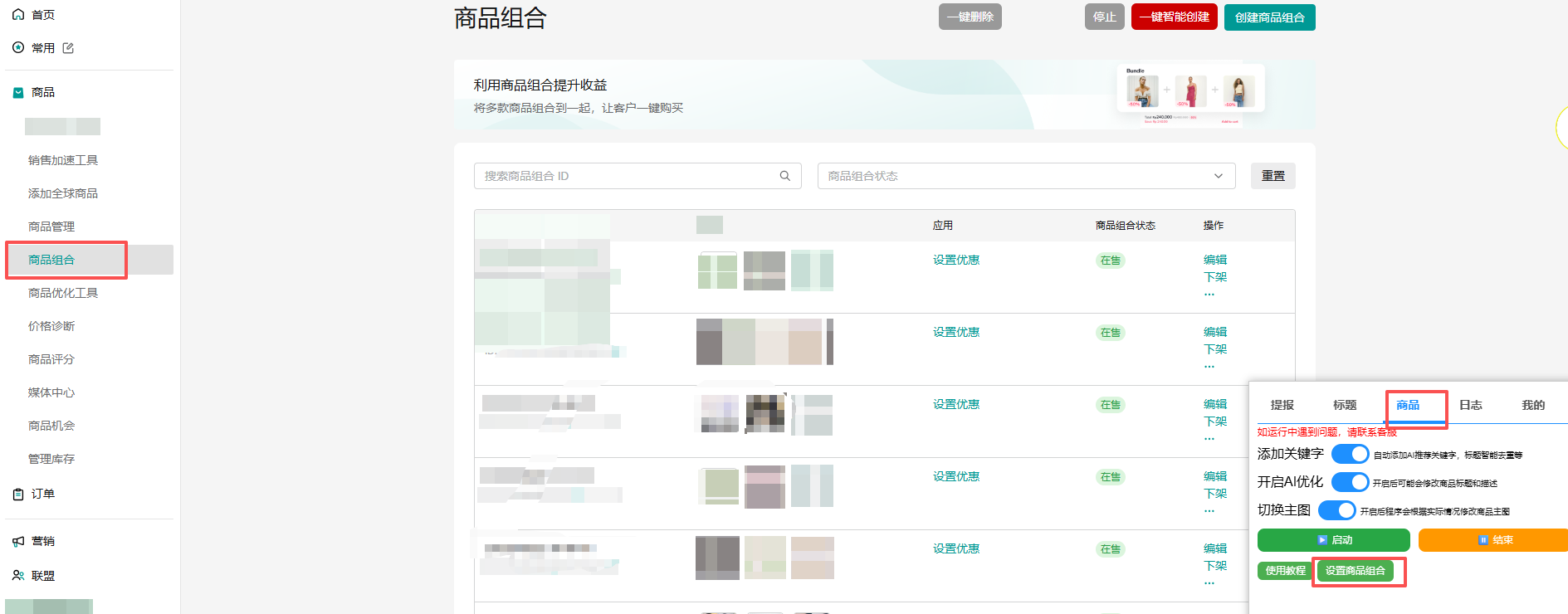The image size is (1568, 614).
Task: Click the 订单 clipboard icon
Action: pyautogui.click(x=18, y=495)
